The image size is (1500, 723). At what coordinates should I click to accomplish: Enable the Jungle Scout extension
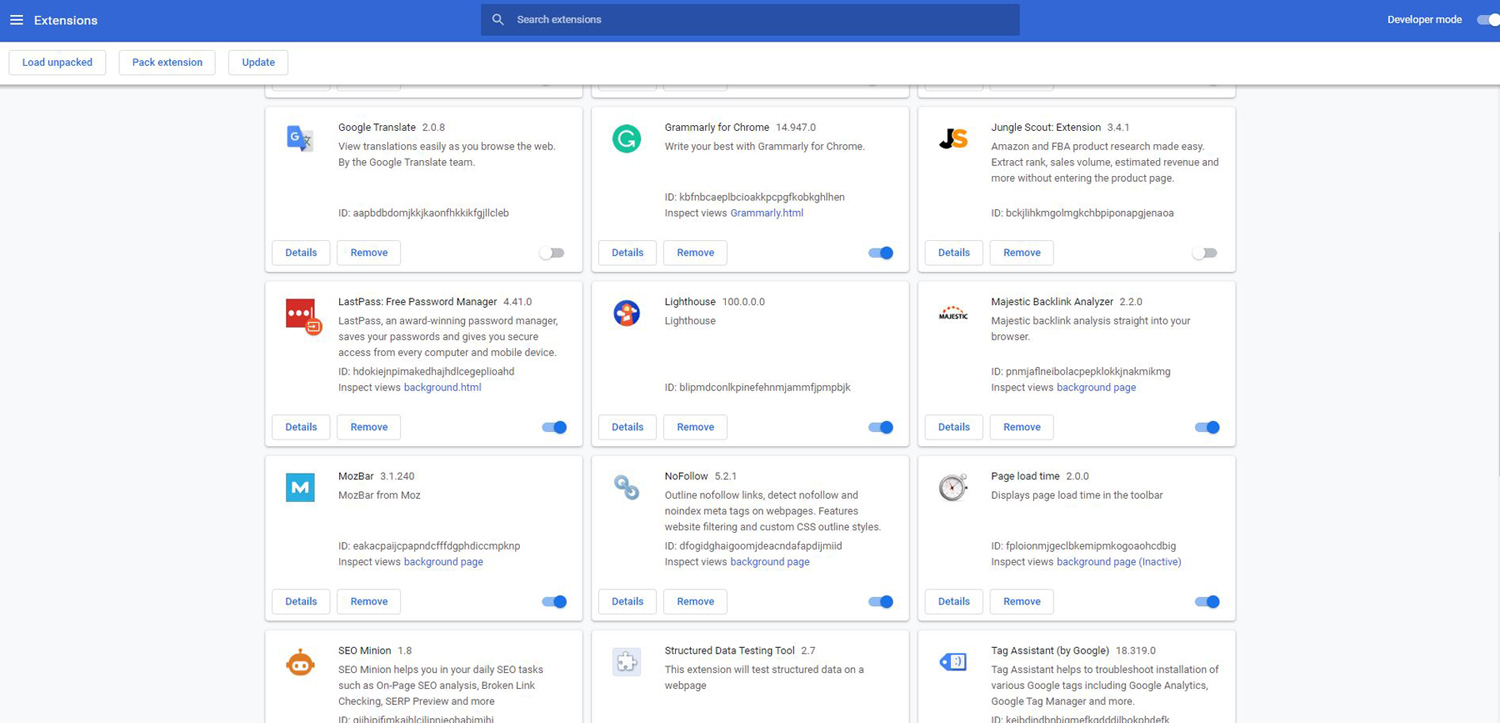coord(1205,253)
